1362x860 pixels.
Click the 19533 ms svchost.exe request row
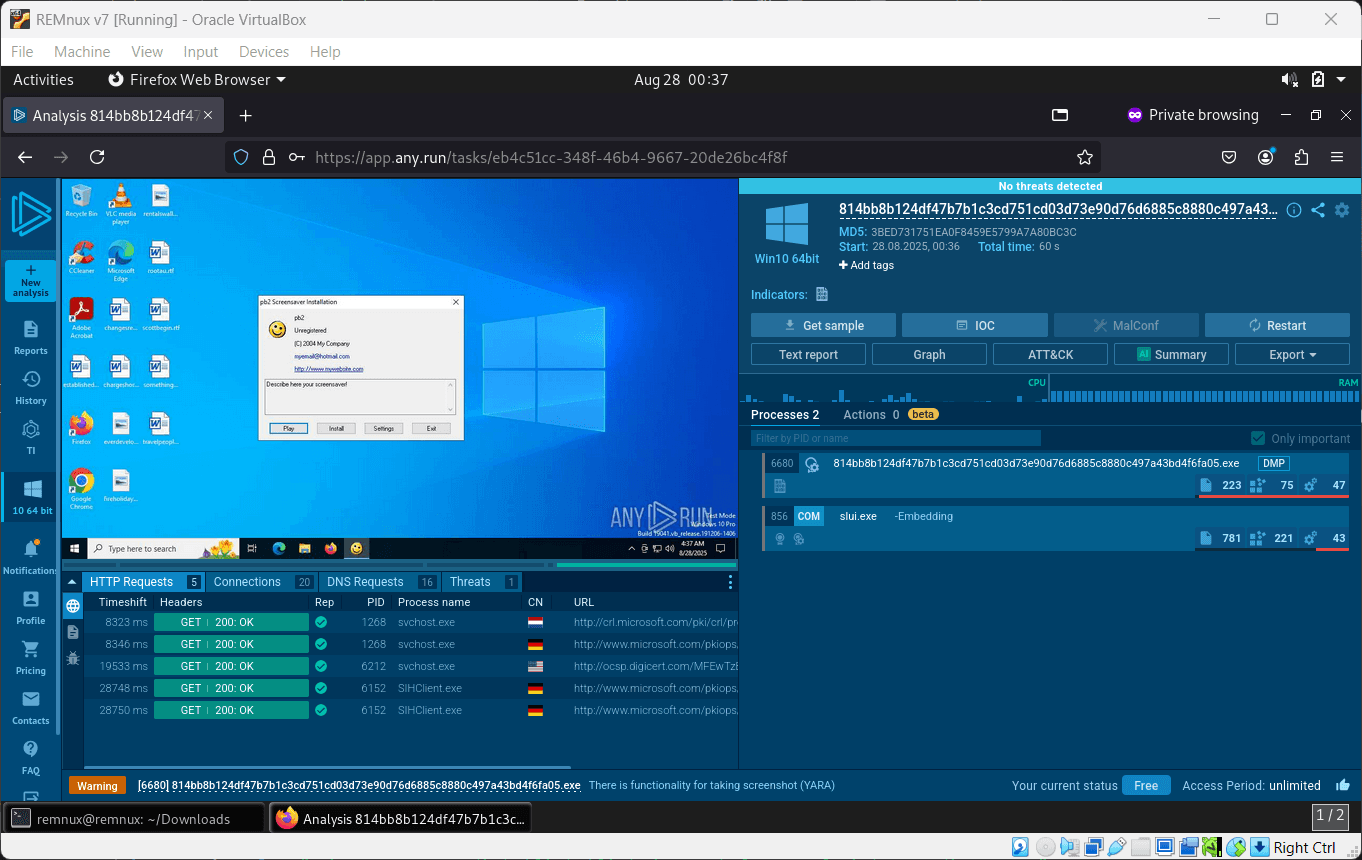pyautogui.click(x=410, y=666)
